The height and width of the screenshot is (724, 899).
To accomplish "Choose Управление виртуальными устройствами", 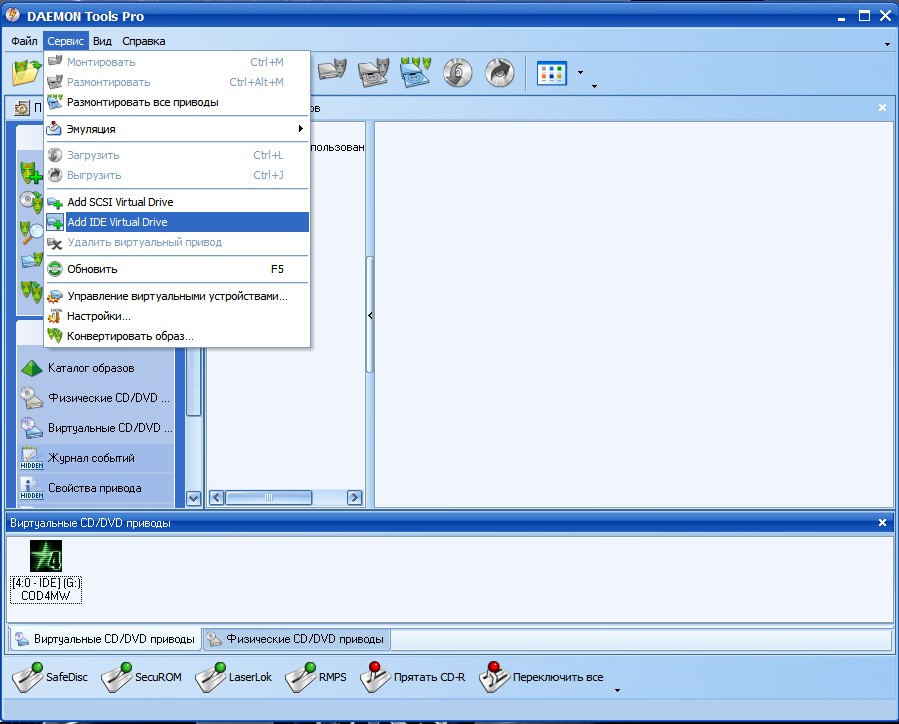I will point(177,296).
